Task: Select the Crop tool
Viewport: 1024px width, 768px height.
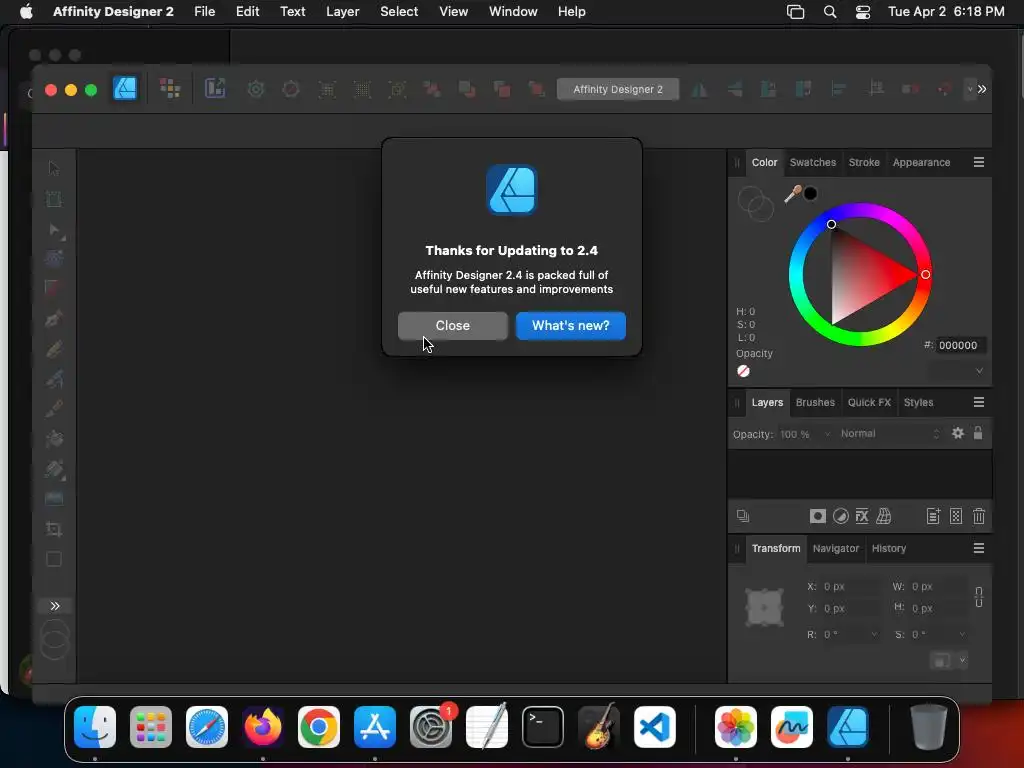Action: click(54, 529)
